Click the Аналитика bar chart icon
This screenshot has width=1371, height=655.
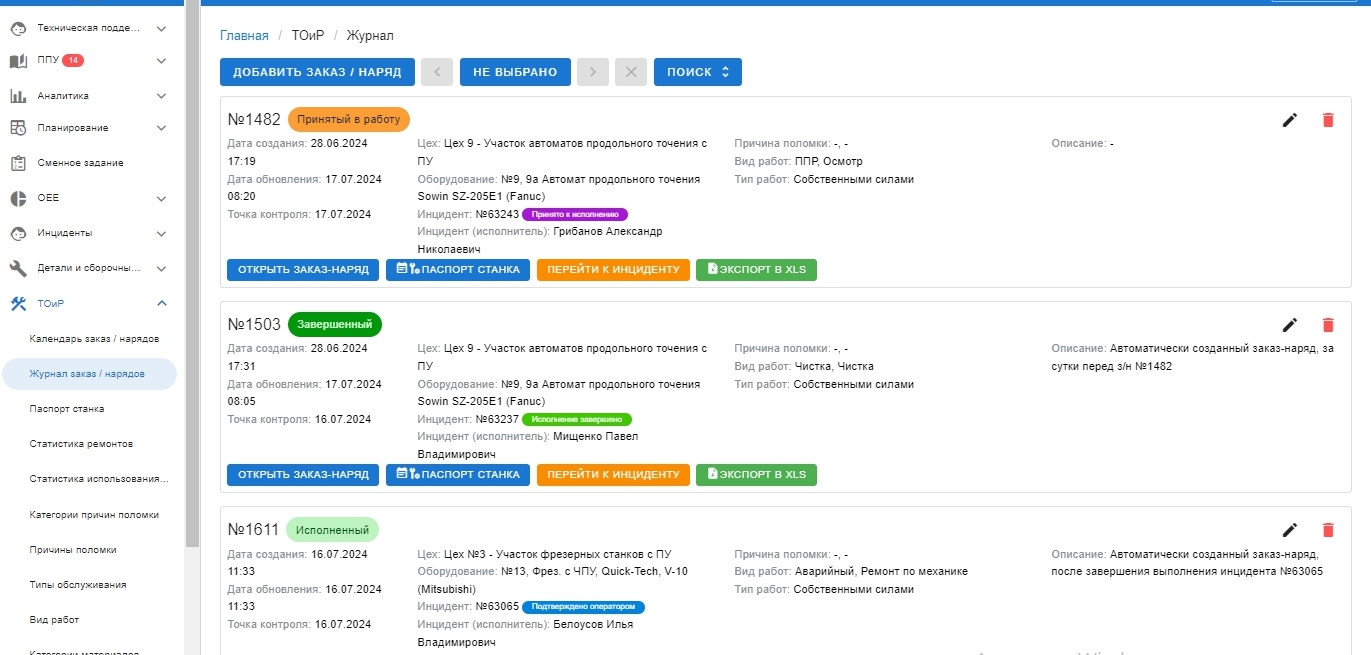(18, 96)
